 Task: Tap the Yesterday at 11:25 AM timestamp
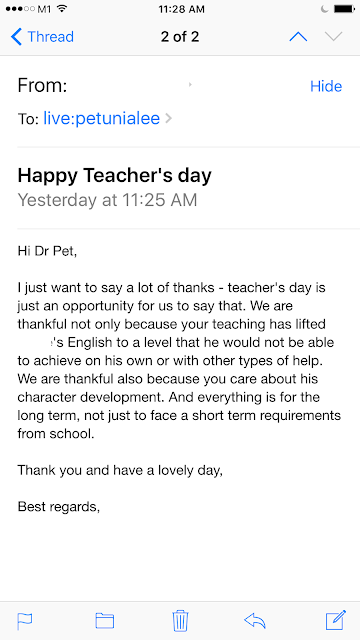point(107,200)
